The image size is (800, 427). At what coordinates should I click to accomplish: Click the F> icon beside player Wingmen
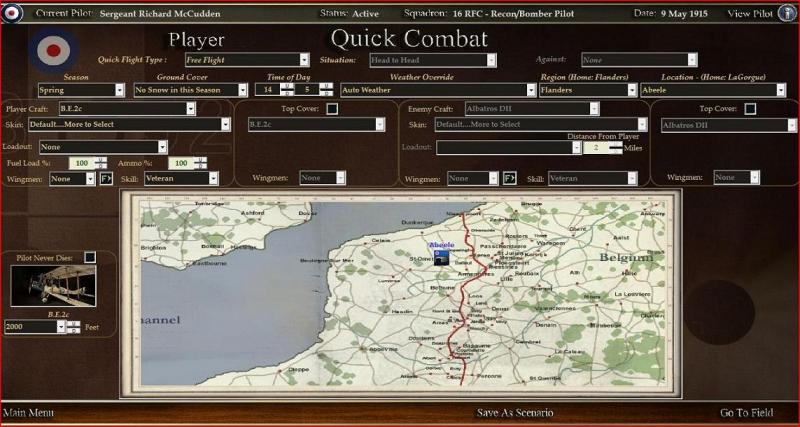(106, 179)
